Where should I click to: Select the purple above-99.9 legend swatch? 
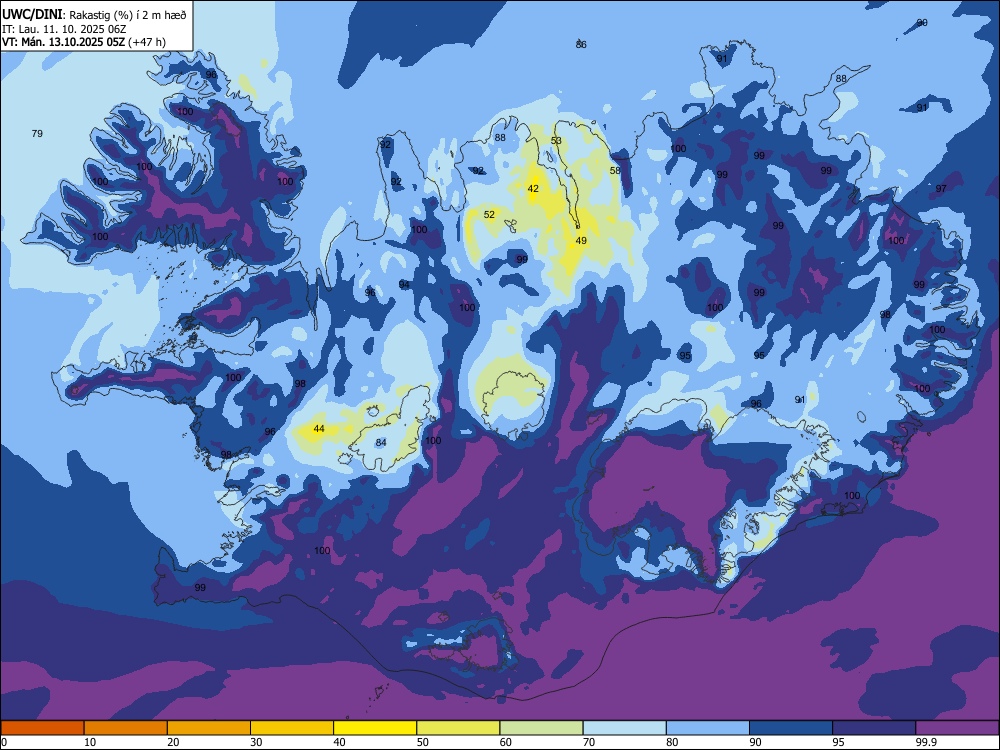957,728
